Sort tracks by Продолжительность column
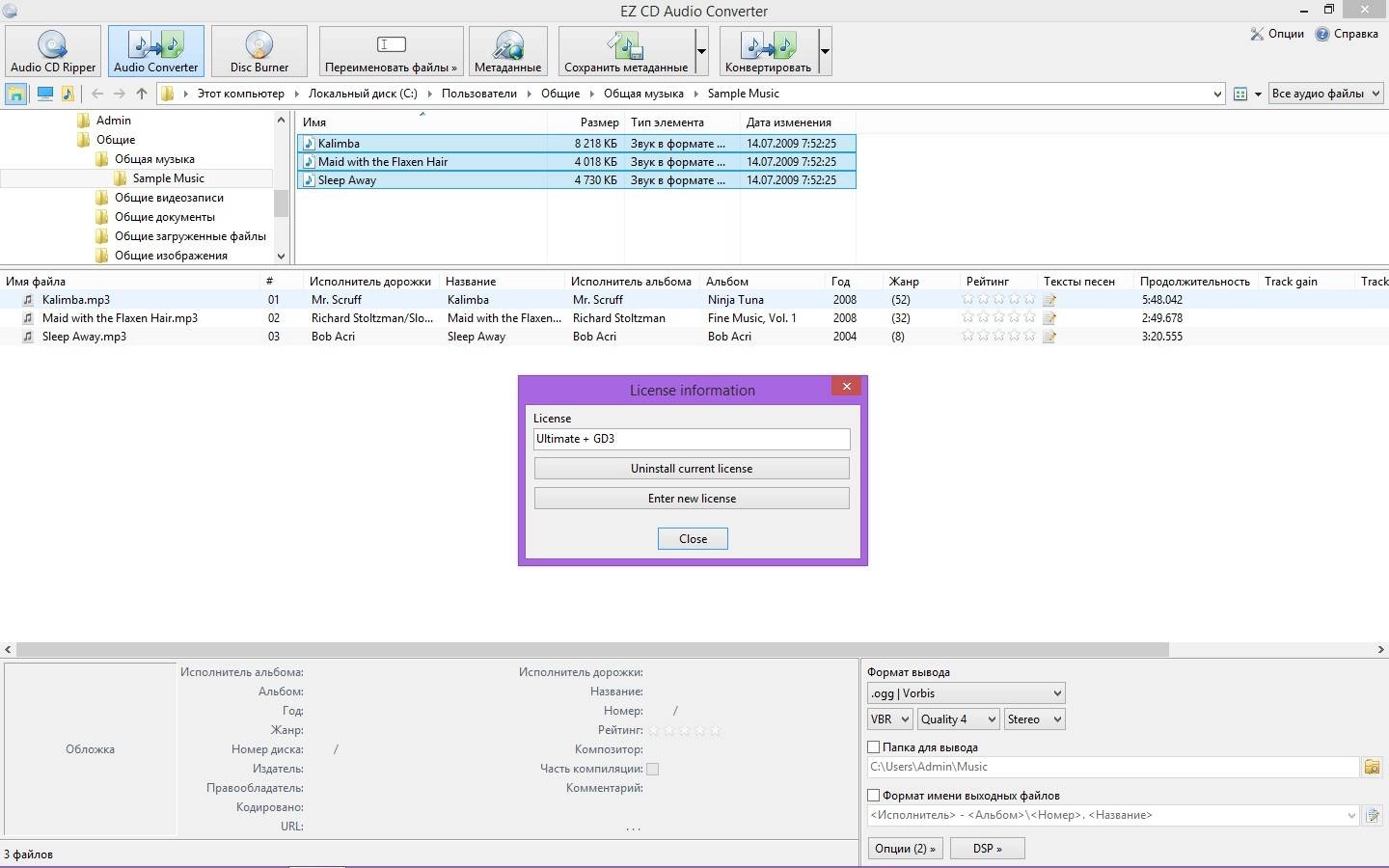This screenshot has height=868, width=1389. pyautogui.click(x=1195, y=282)
